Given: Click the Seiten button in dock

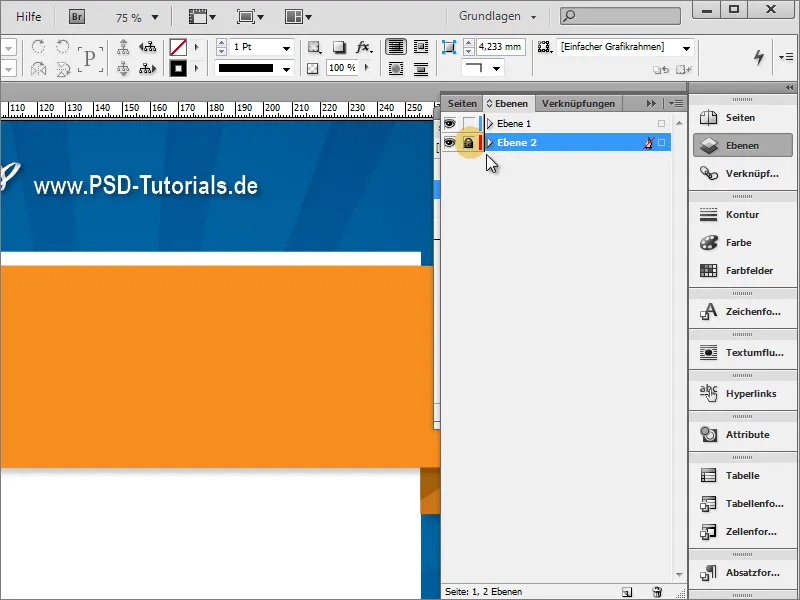Looking at the screenshot, I should tap(742, 118).
